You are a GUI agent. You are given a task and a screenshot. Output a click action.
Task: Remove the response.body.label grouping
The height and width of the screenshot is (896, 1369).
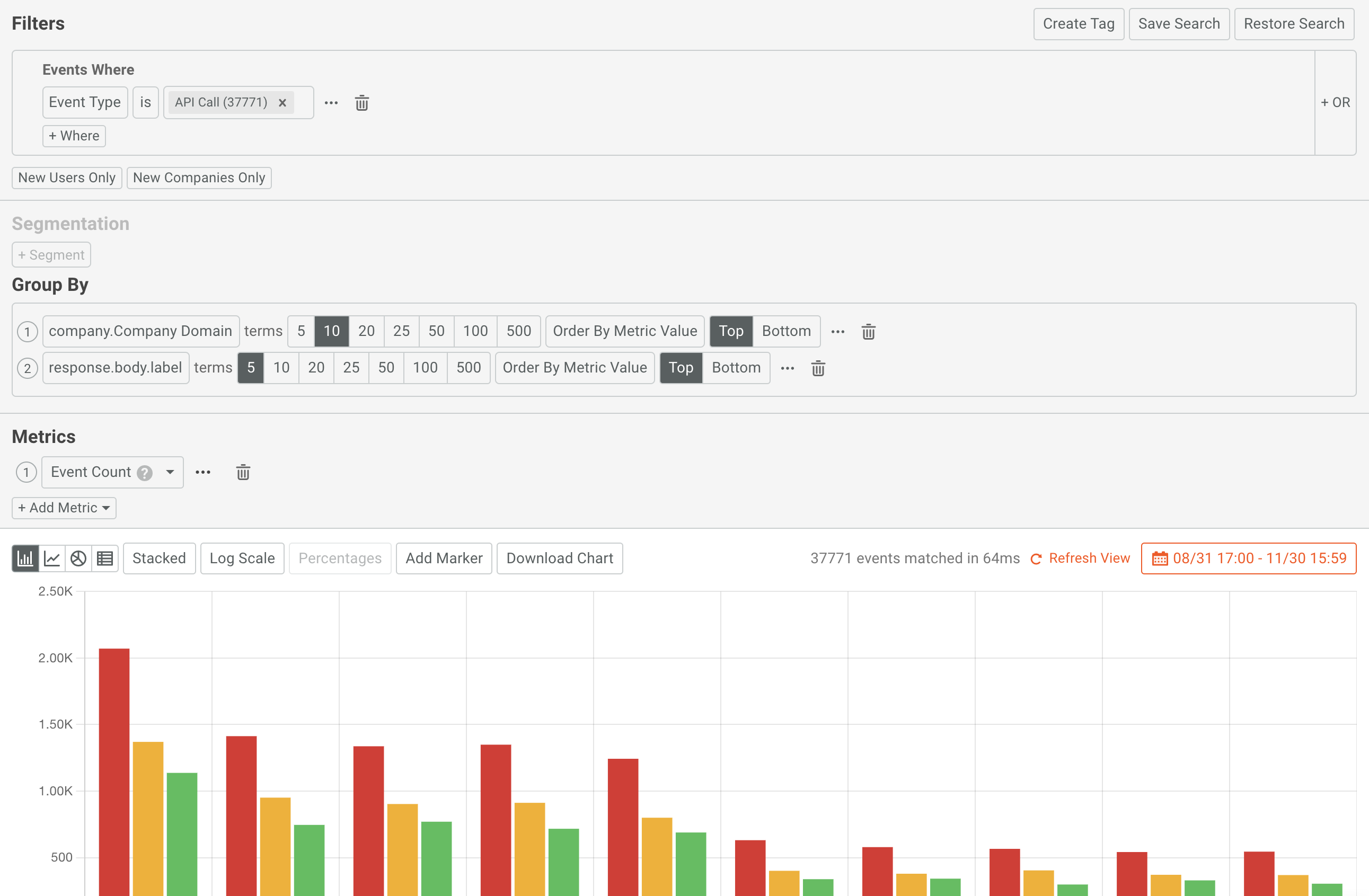(818, 368)
